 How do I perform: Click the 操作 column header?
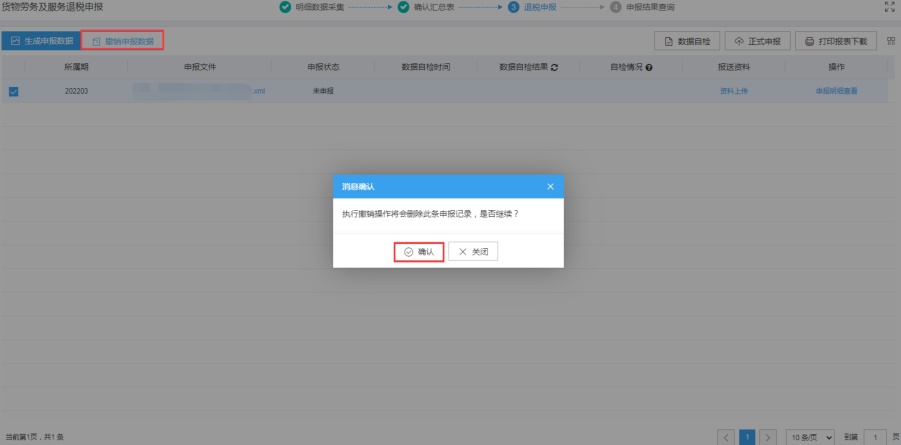coord(837,67)
